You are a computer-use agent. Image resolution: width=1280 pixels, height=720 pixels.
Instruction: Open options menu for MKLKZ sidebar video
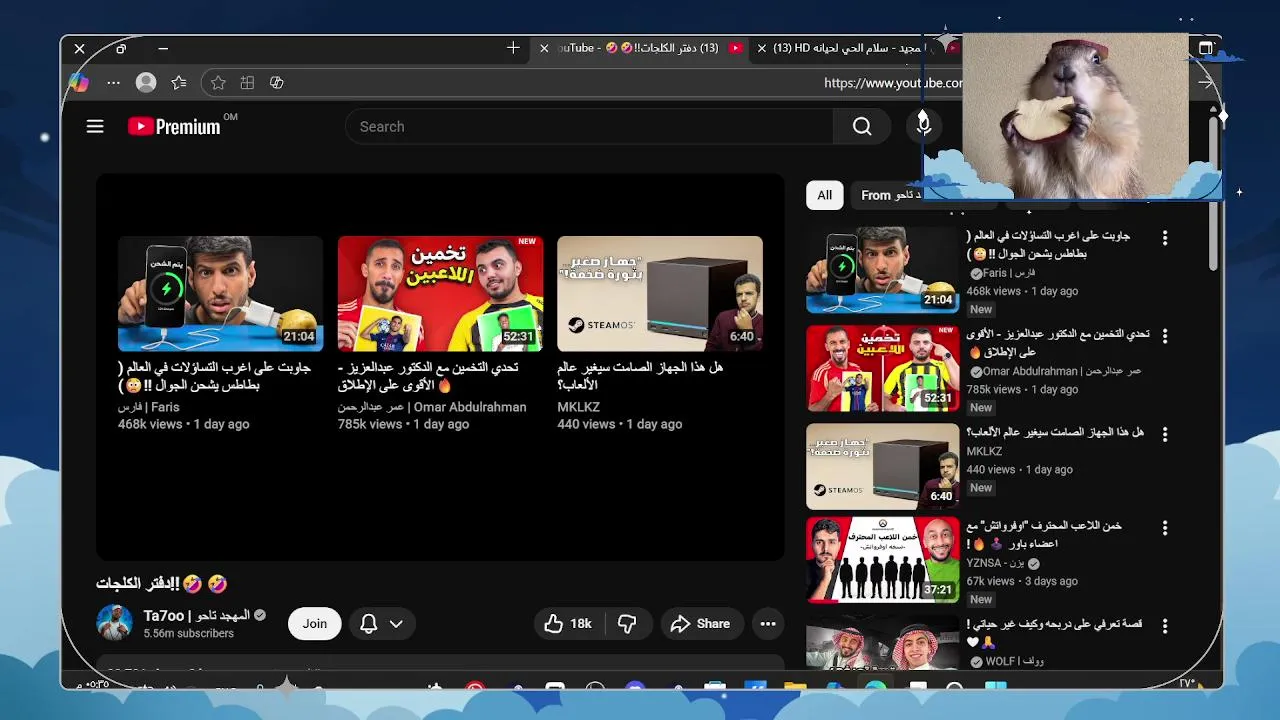tap(1164, 434)
